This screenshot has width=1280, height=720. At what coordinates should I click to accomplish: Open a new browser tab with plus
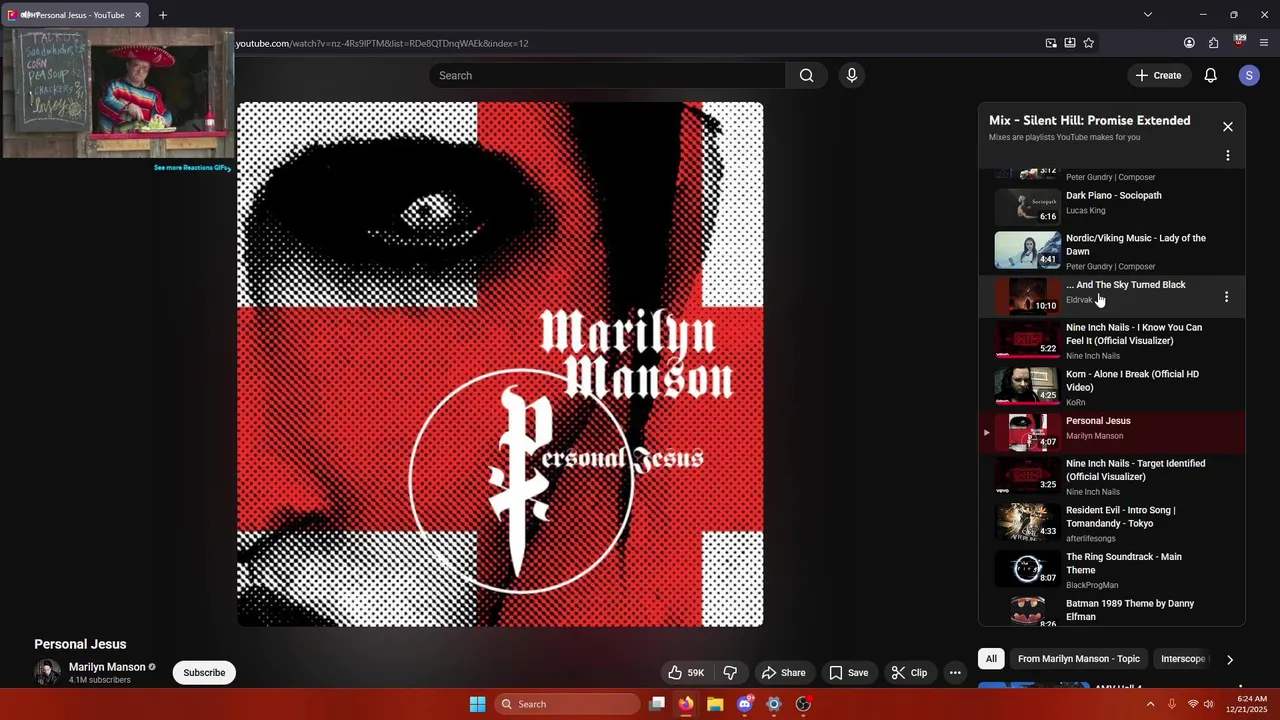(163, 15)
